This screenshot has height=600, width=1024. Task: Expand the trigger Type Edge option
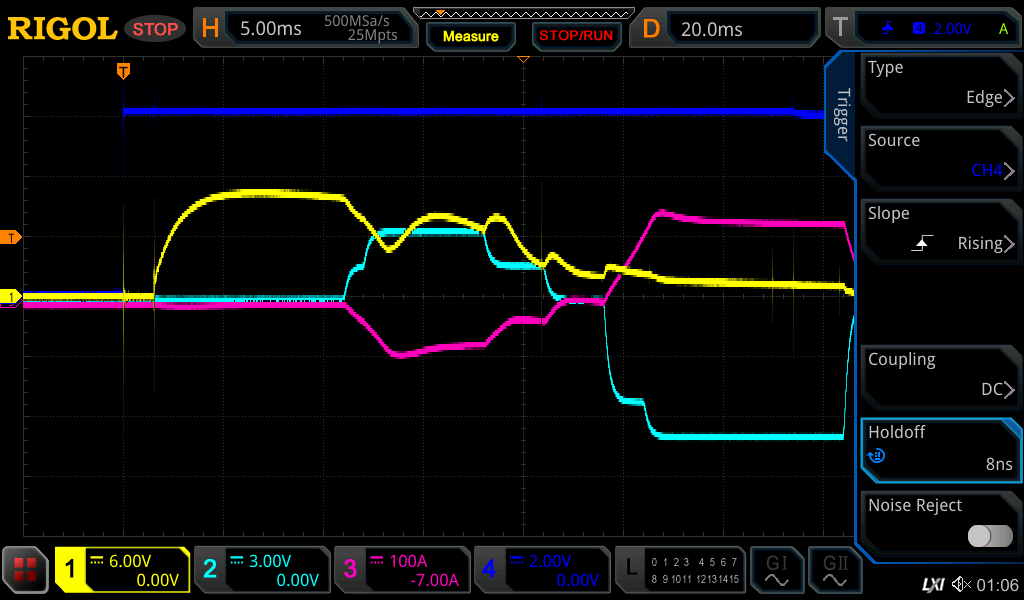pyautogui.click(x=940, y=83)
